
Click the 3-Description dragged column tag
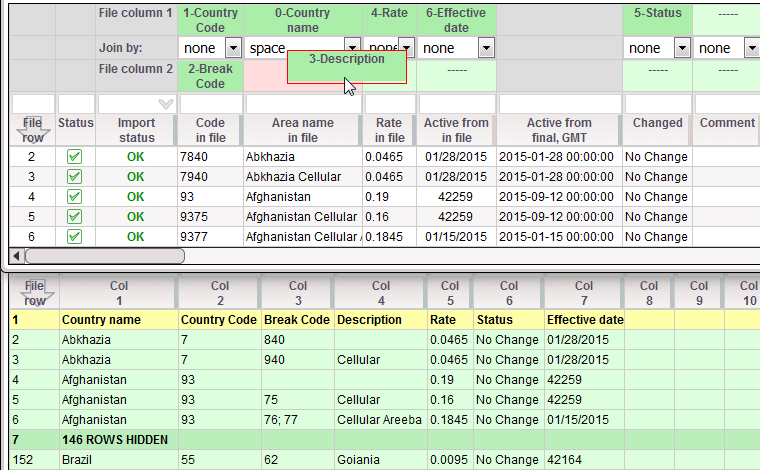tap(347, 66)
